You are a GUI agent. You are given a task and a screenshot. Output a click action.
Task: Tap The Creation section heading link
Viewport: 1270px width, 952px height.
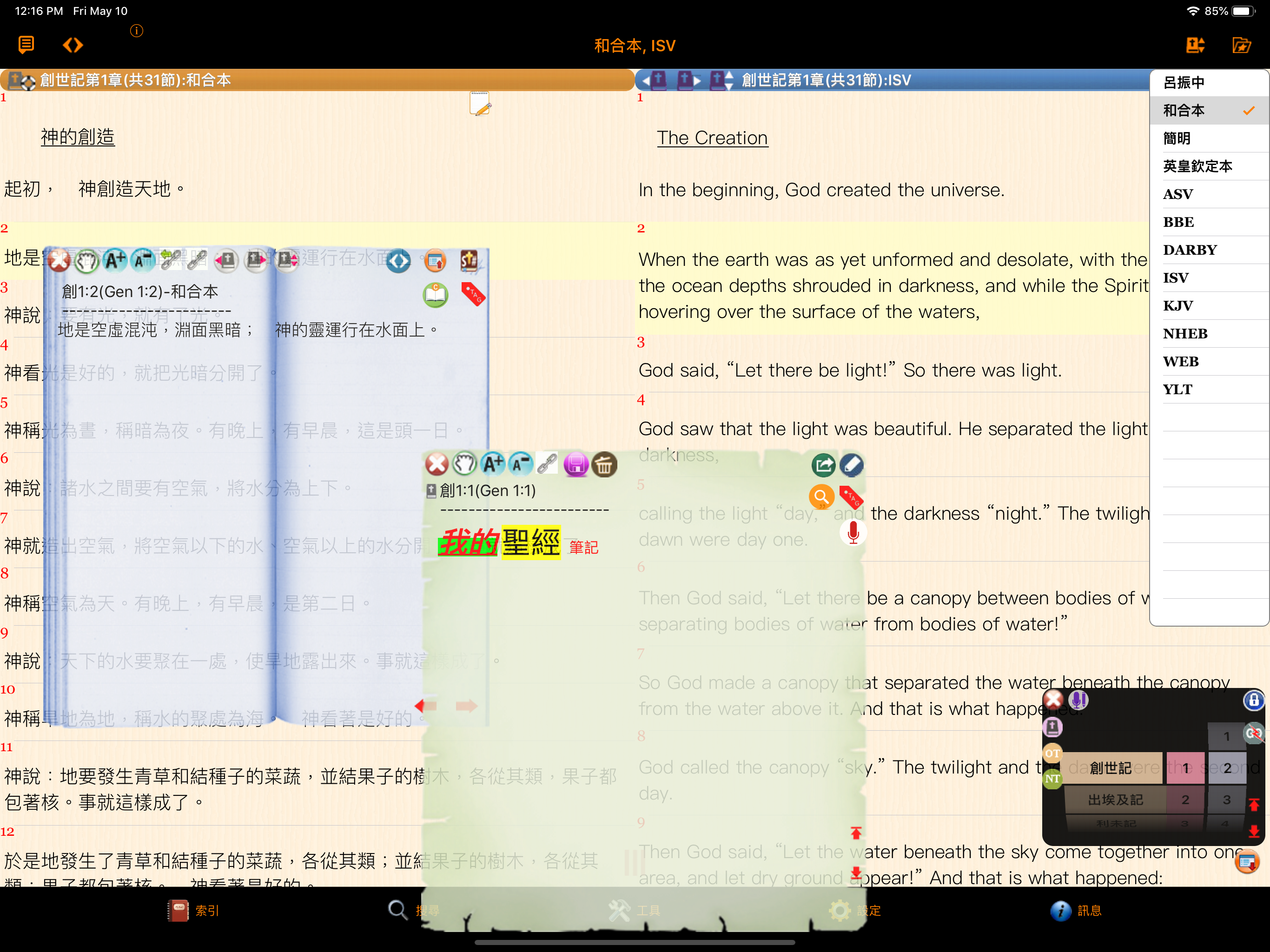[712, 138]
